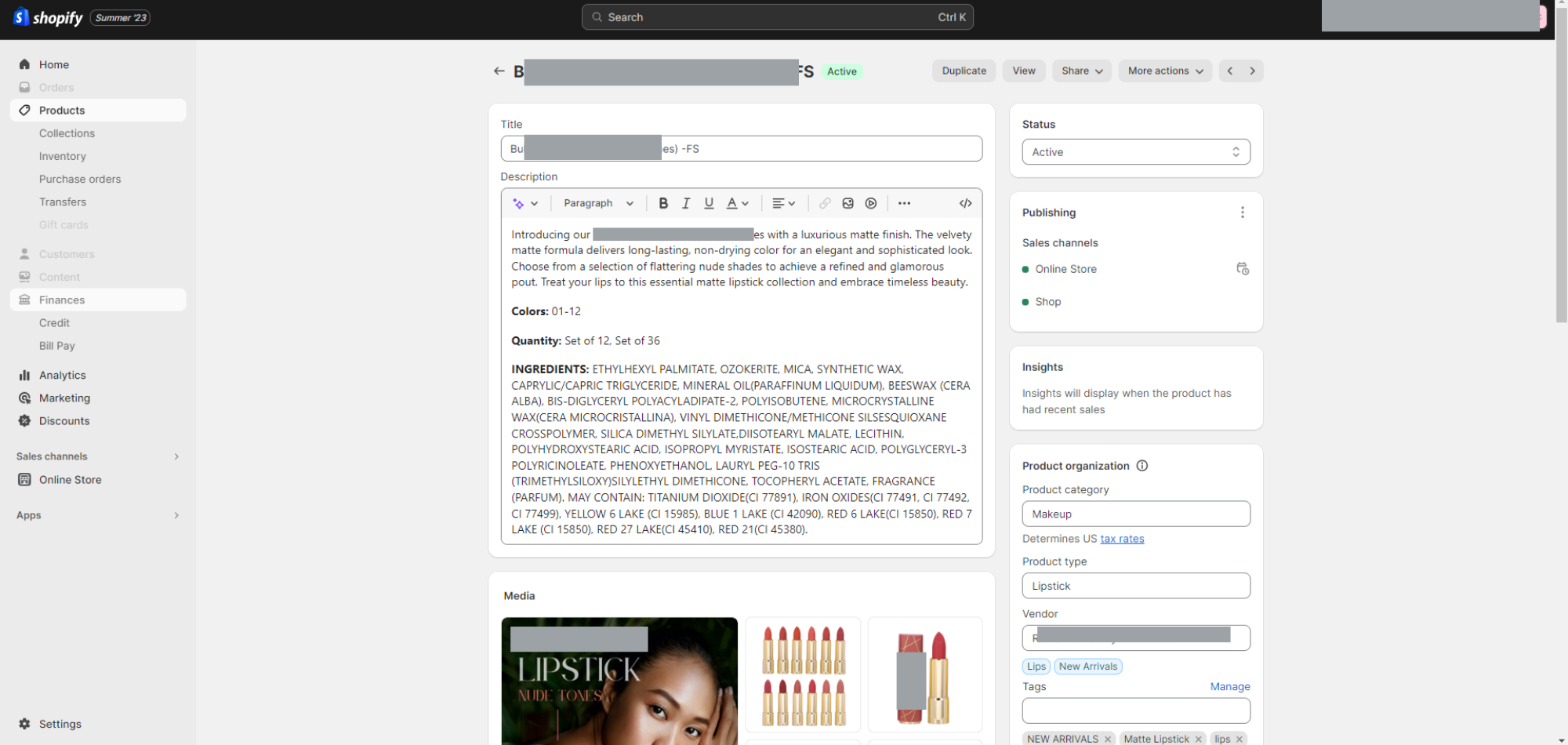Select Products in the sidebar
Screen dimensions: 1568x745
[98, 111]
